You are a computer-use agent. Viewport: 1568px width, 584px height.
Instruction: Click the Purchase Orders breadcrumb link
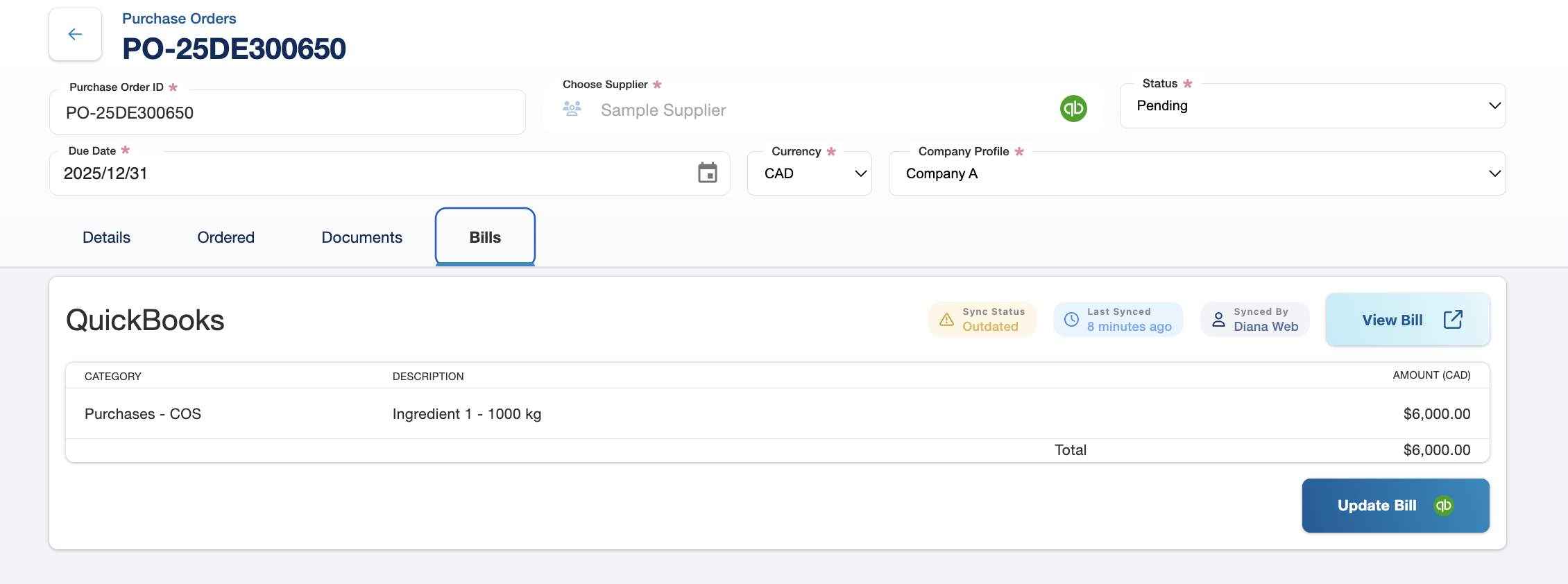tap(179, 19)
